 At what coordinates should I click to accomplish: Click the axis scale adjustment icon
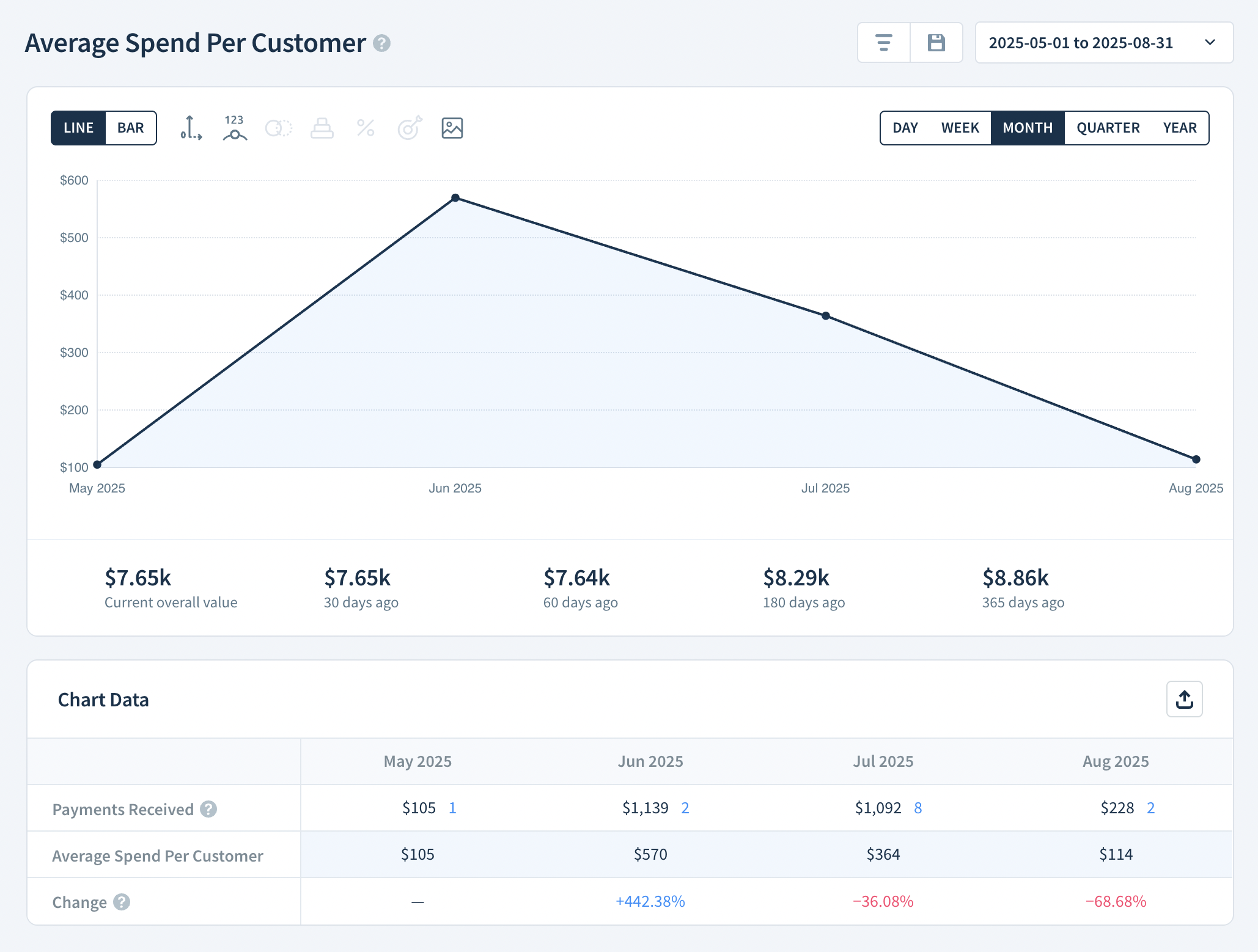pyautogui.click(x=191, y=128)
